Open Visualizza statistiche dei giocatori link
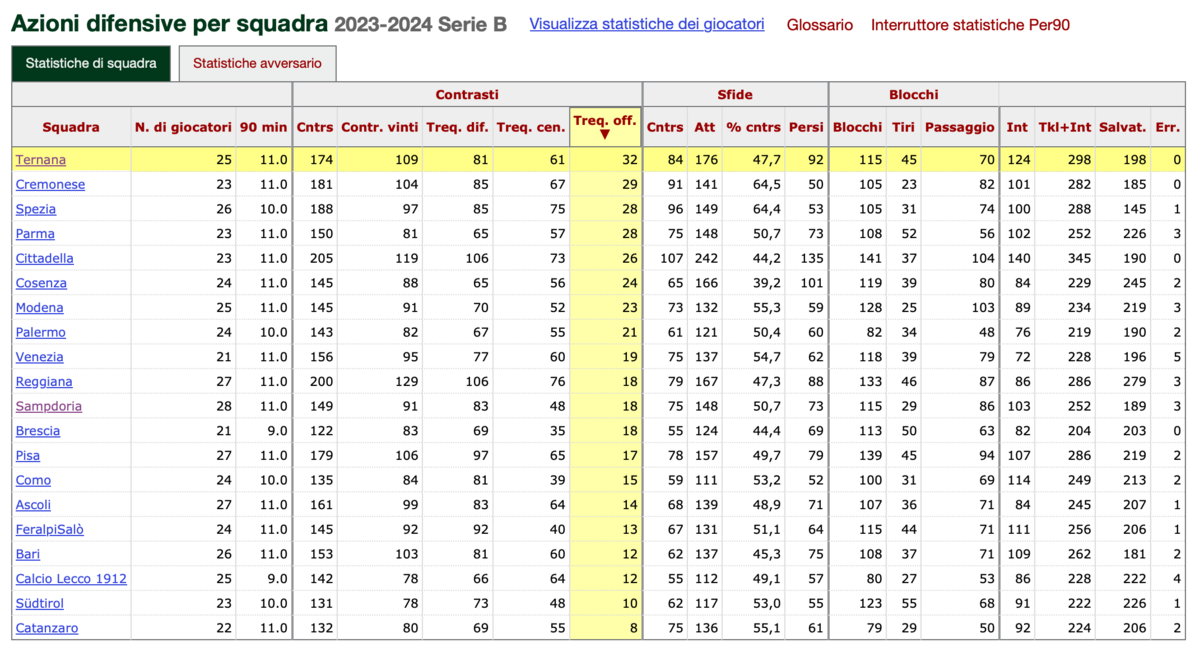 (647, 24)
